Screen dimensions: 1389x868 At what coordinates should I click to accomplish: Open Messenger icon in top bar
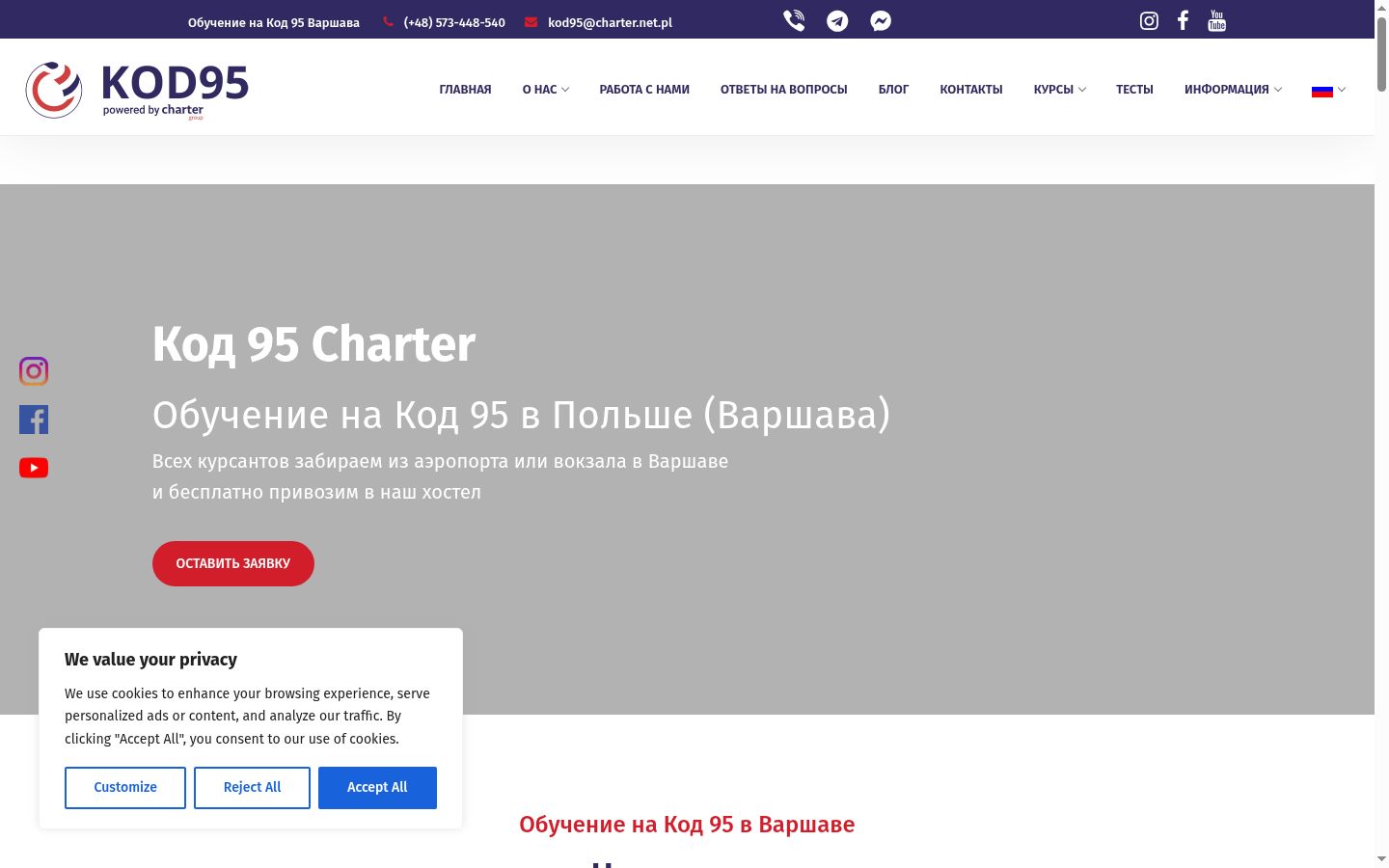click(x=881, y=20)
